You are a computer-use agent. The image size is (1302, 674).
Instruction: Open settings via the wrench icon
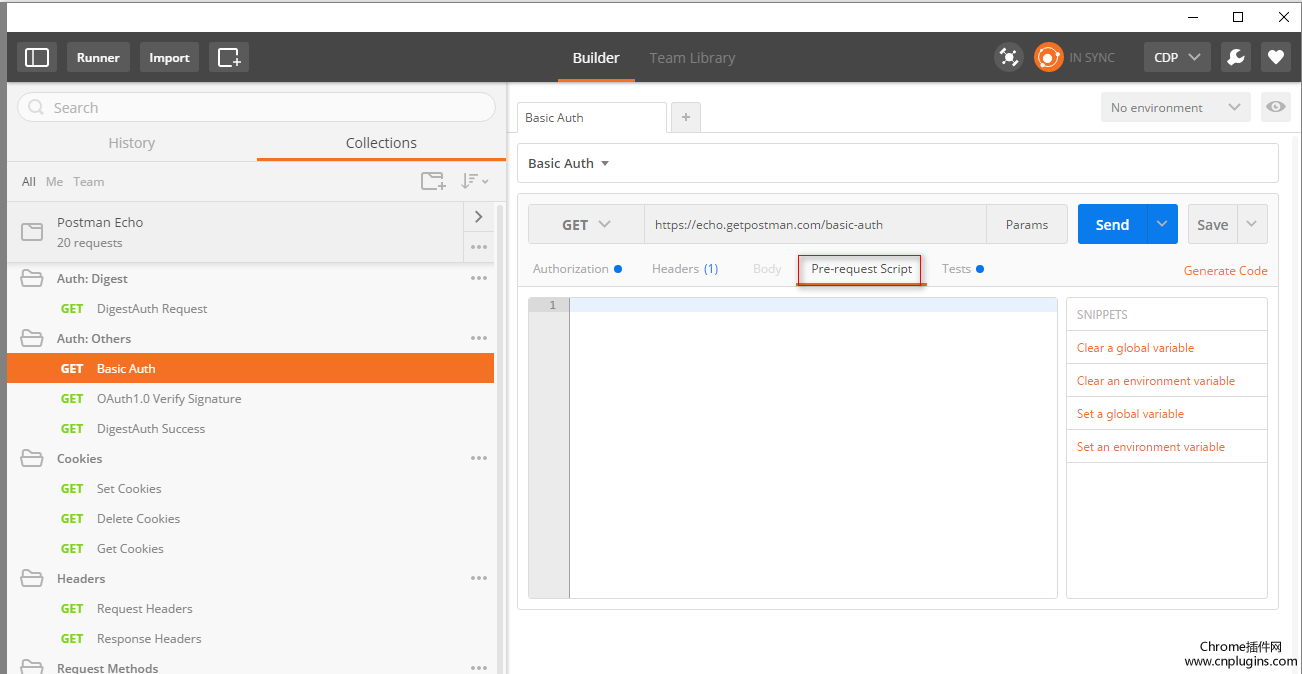tap(1236, 57)
